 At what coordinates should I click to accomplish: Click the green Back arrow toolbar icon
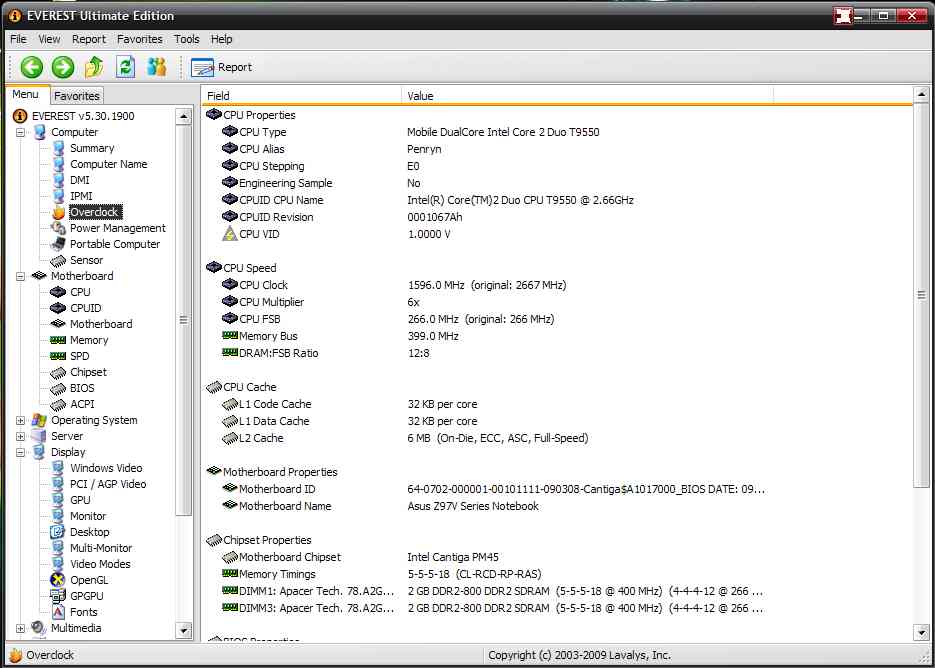pos(32,67)
